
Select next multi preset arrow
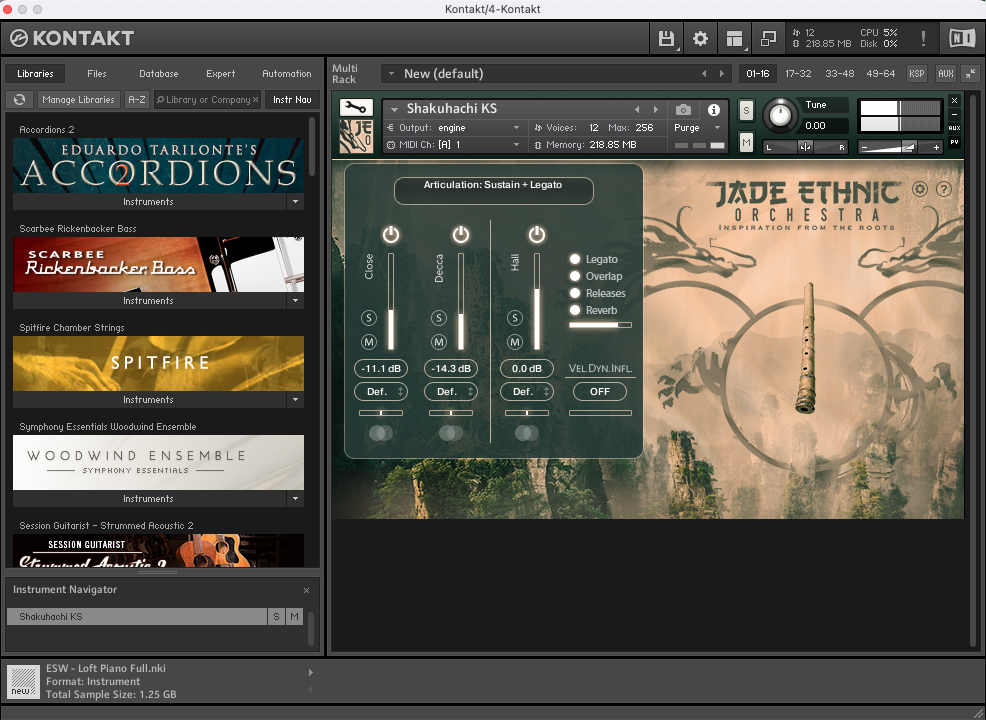(721, 74)
